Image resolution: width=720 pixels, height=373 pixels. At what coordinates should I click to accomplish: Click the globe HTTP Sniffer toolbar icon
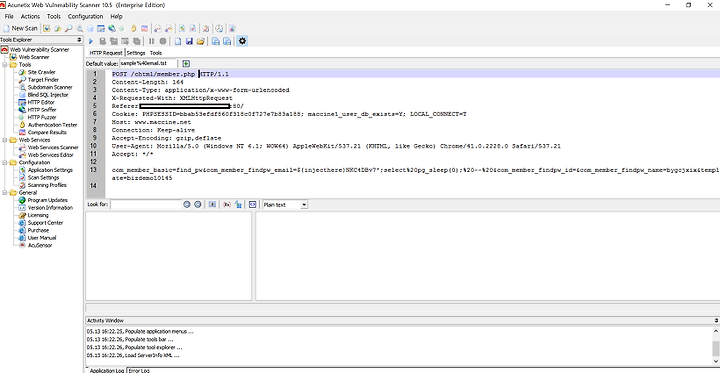coord(112,28)
